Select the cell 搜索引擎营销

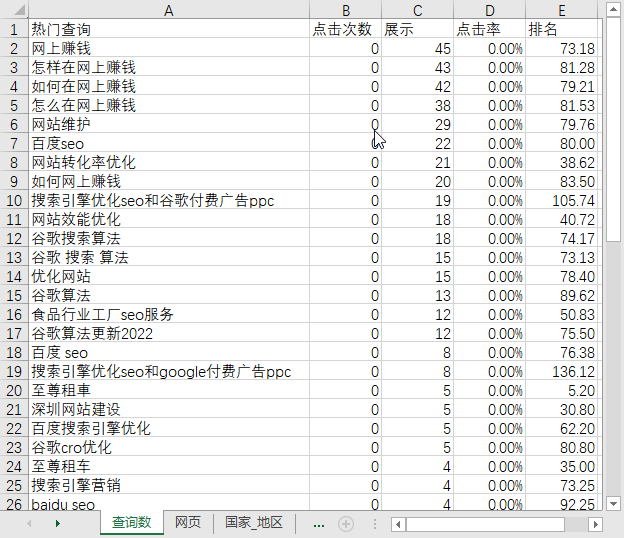(x=169, y=485)
